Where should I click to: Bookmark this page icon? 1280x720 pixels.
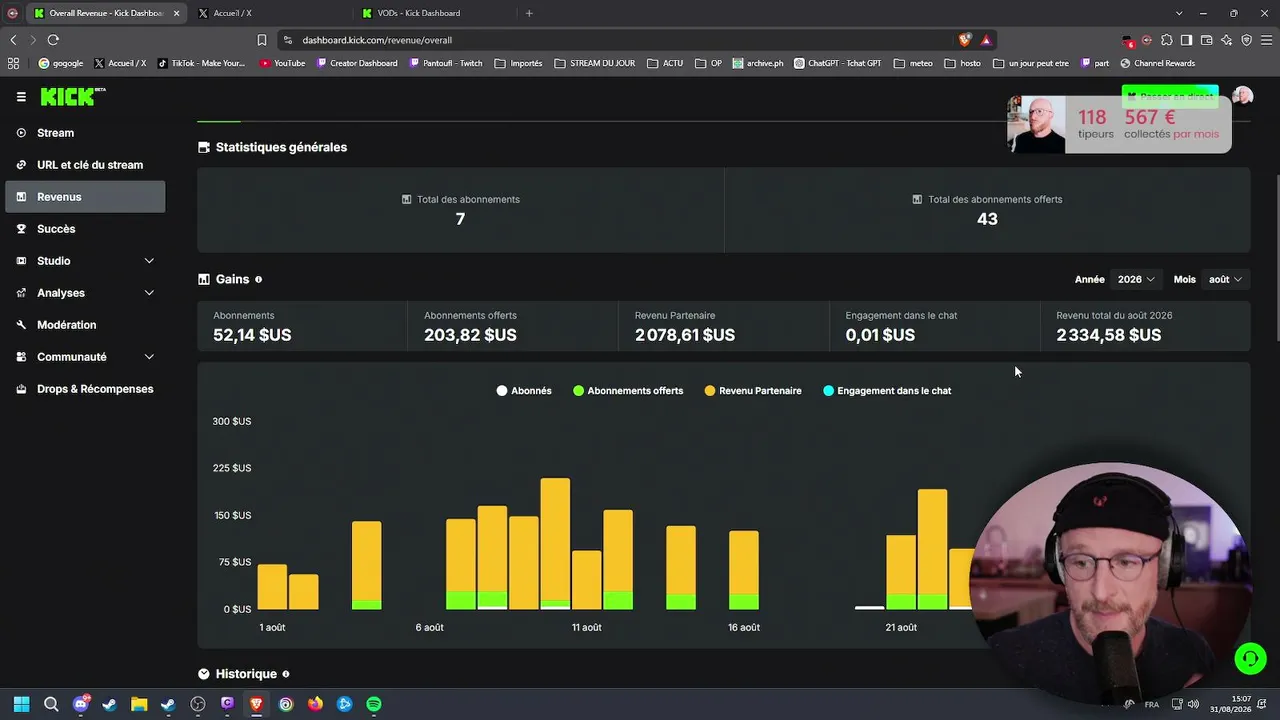(262, 40)
